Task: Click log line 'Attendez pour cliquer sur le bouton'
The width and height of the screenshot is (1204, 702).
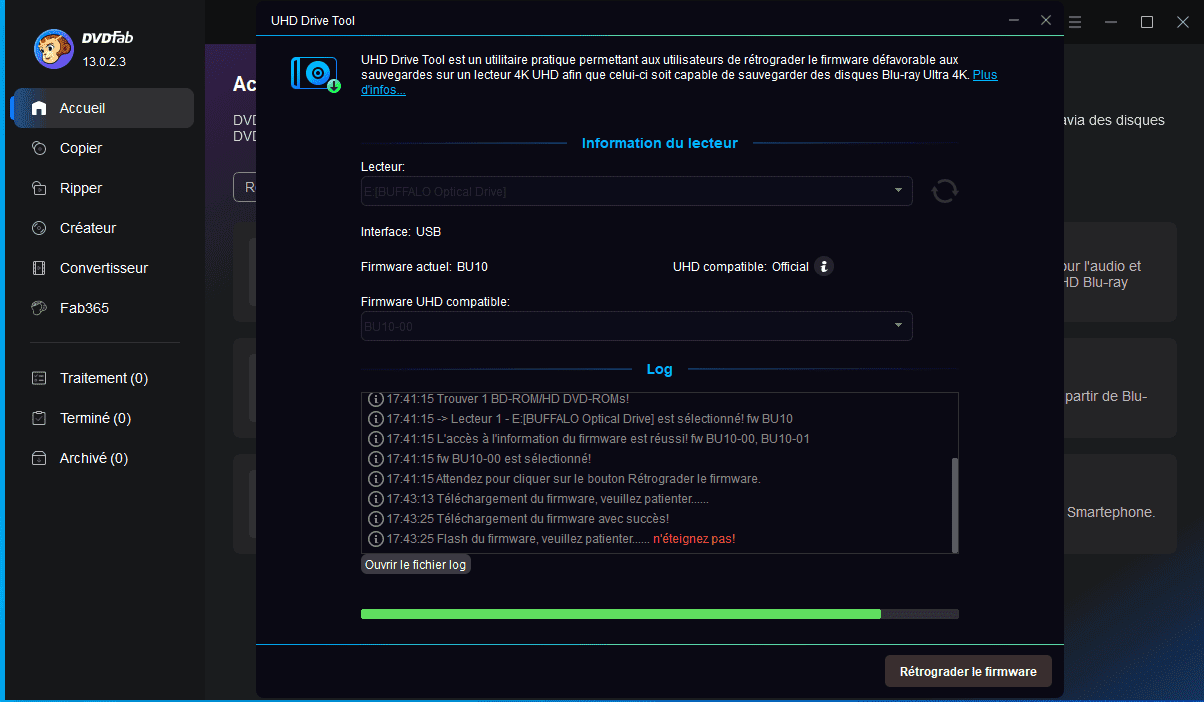Action: 564,479
